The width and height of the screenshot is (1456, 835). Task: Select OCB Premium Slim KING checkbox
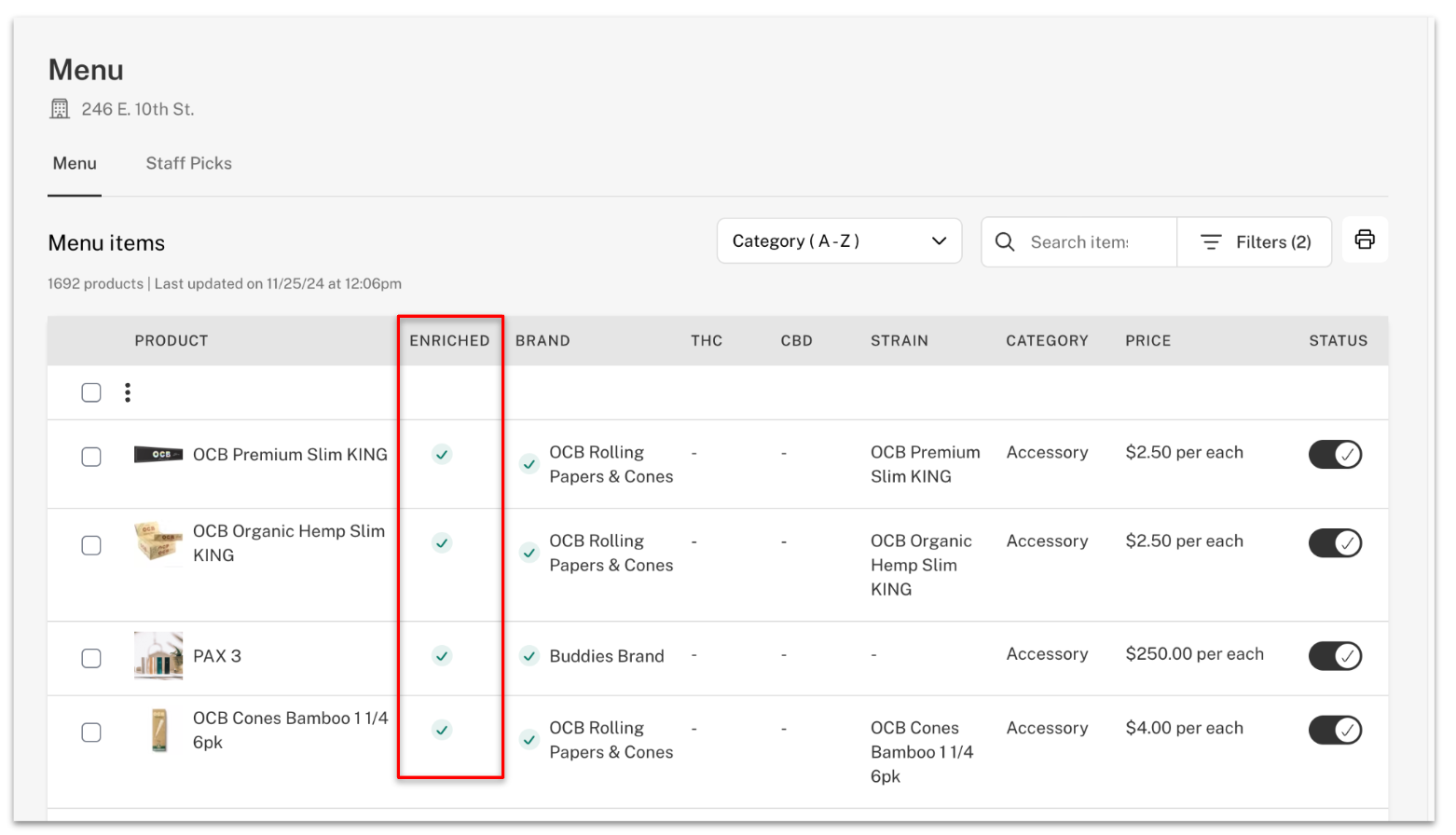click(x=91, y=457)
